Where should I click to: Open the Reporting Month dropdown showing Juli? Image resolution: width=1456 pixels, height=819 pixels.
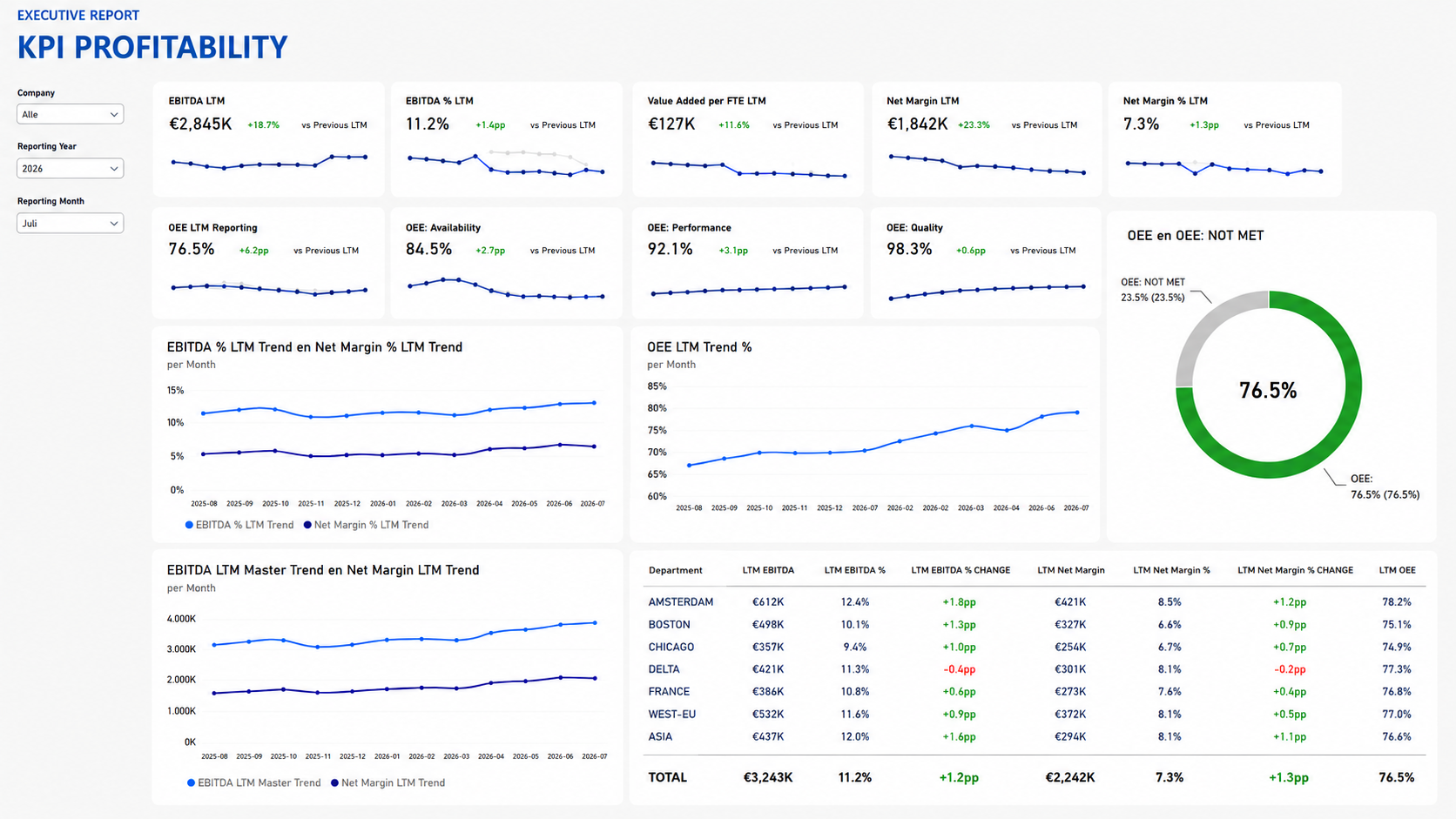pyautogui.click(x=70, y=223)
